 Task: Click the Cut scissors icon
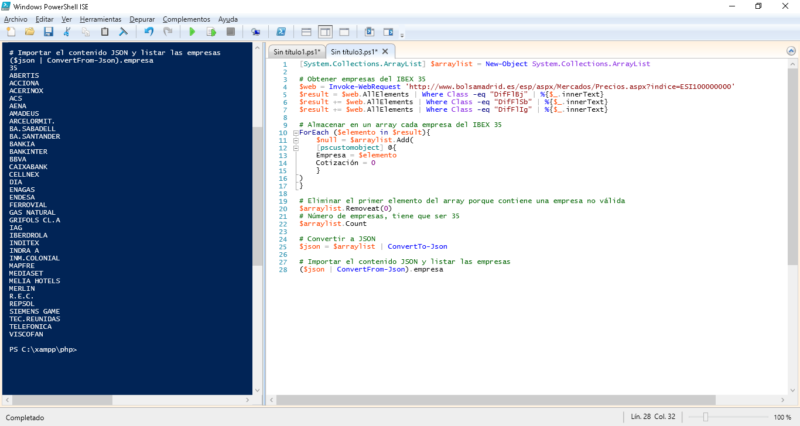pos(67,32)
